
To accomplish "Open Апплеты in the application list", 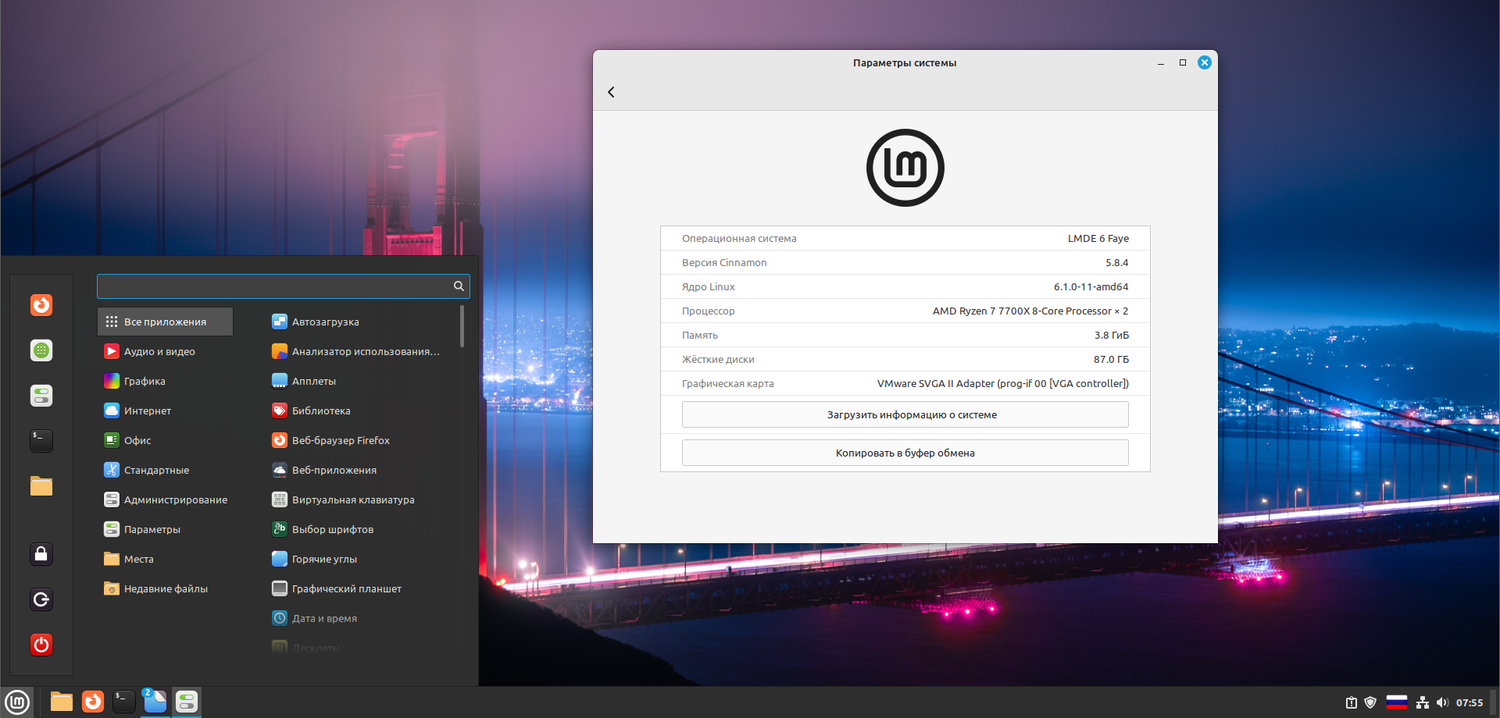I will click(355, 381).
